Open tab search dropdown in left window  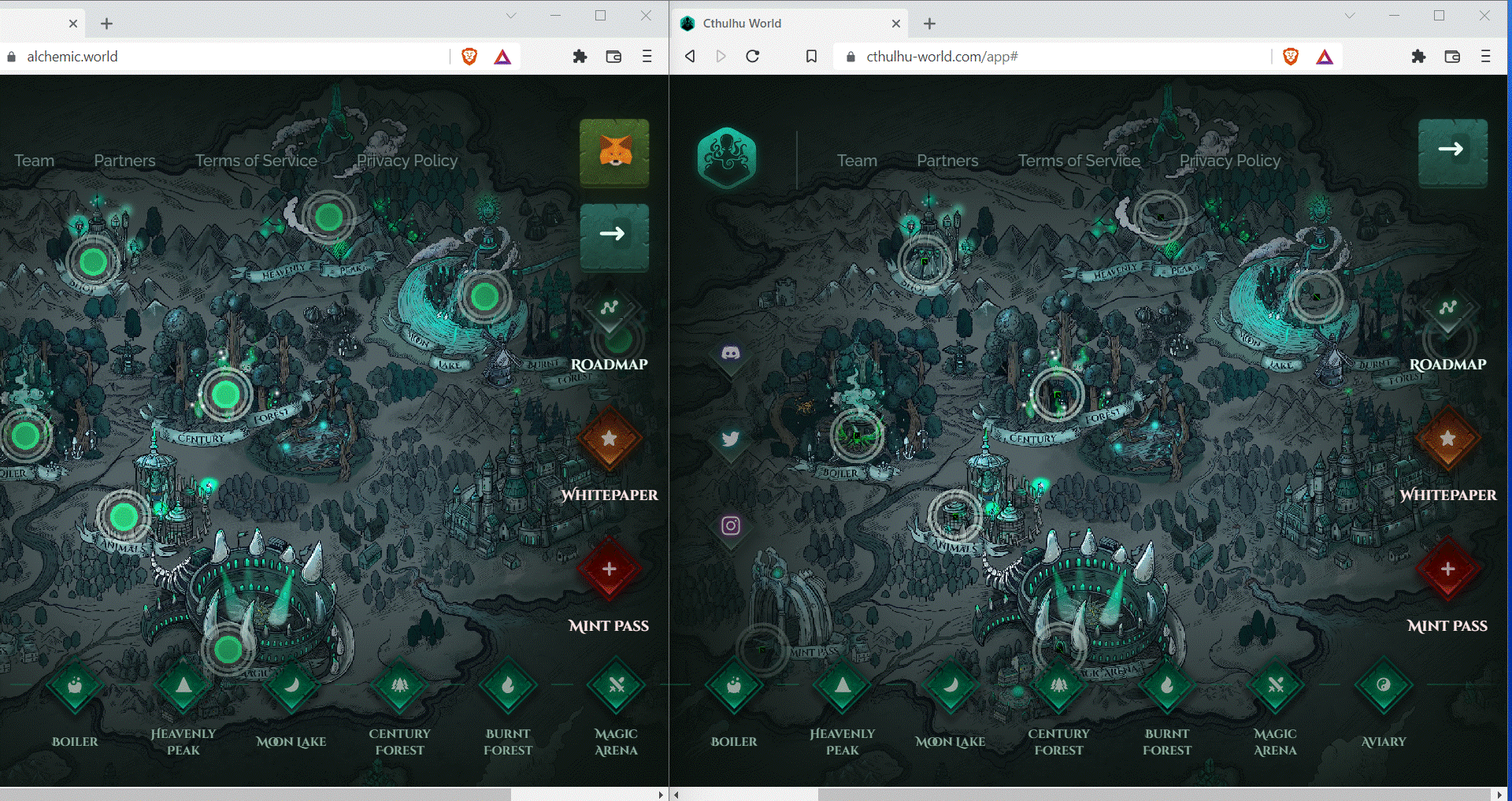(x=511, y=16)
